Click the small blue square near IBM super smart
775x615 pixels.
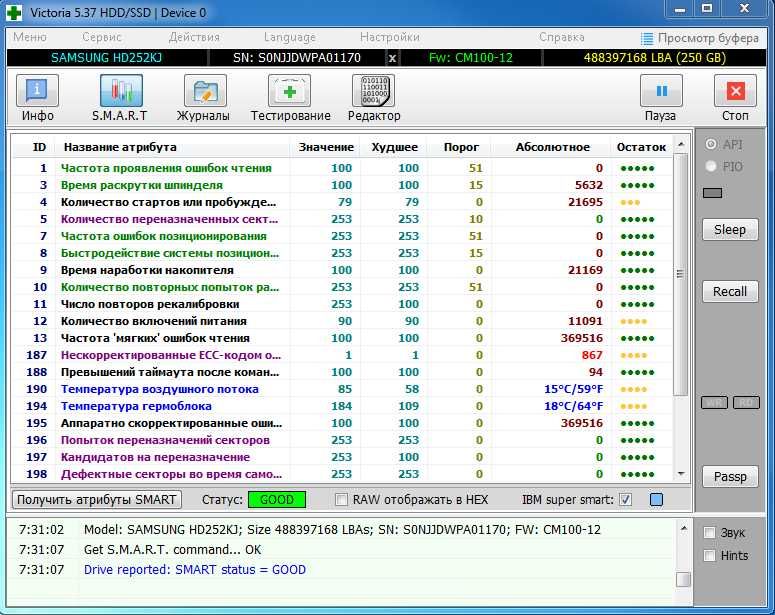[x=656, y=500]
